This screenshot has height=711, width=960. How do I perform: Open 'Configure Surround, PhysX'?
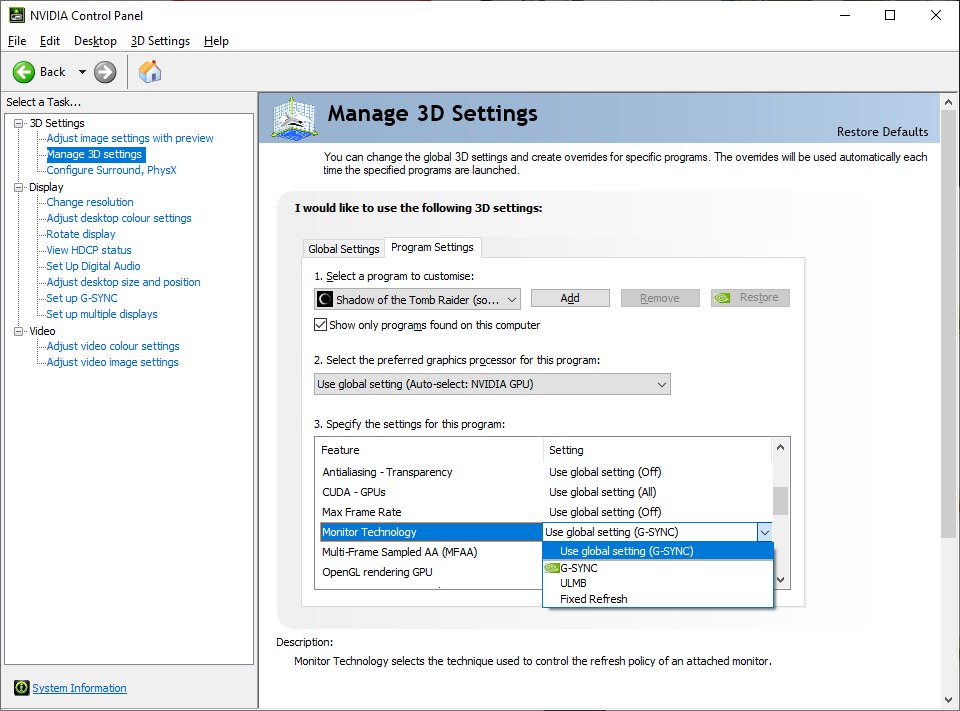(x=111, y=170)
